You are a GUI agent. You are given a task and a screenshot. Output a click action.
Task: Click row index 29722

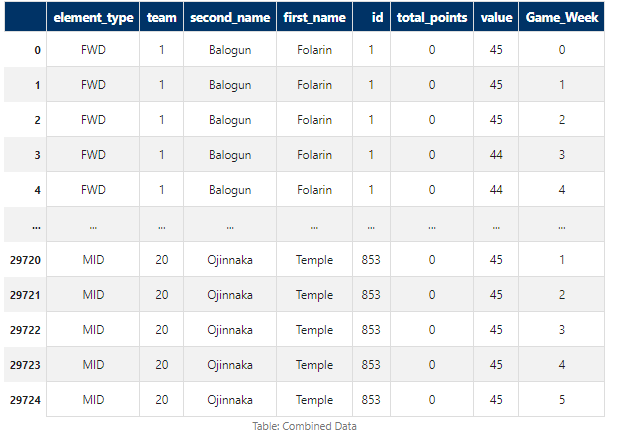click(25, 329)
